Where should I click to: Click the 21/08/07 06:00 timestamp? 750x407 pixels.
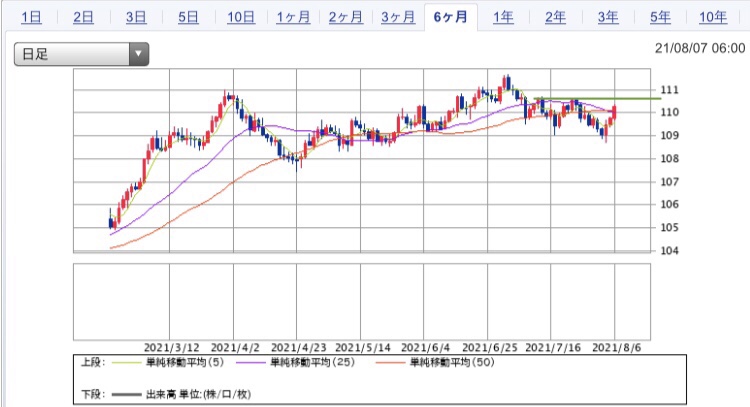[700, 48]
